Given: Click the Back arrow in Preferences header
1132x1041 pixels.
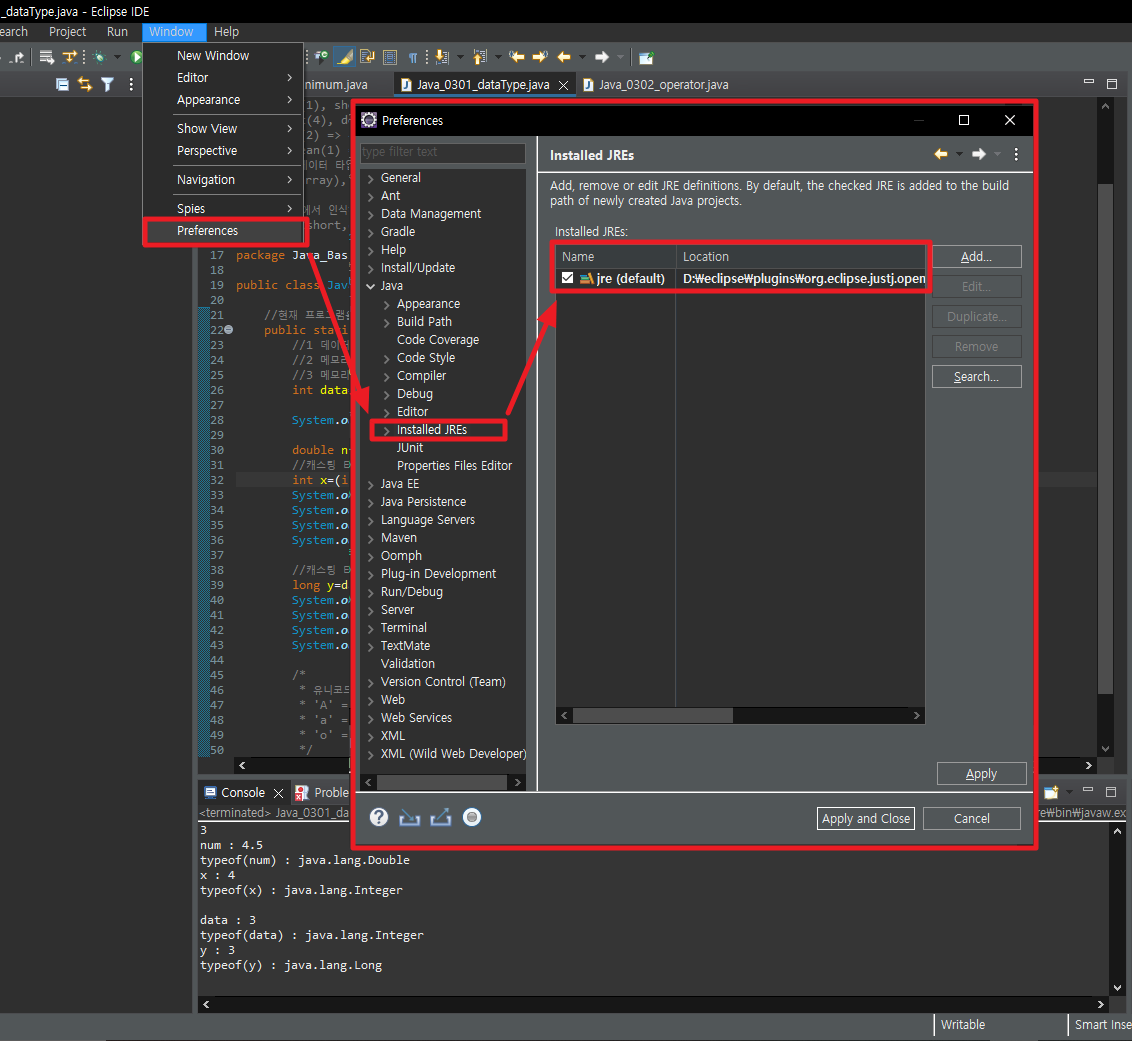Looking at the screenshot, I should click(941, 154).
